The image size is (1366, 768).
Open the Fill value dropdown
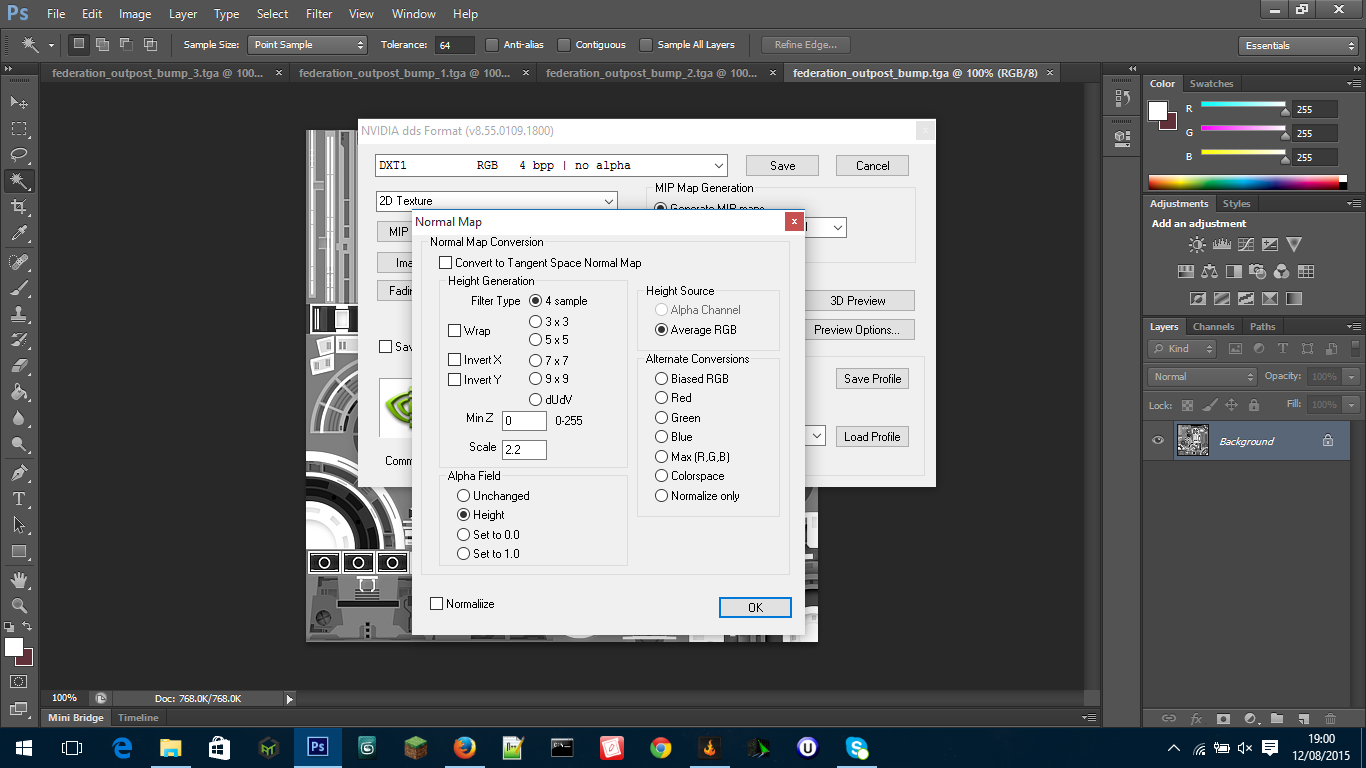coord(1352,405)
